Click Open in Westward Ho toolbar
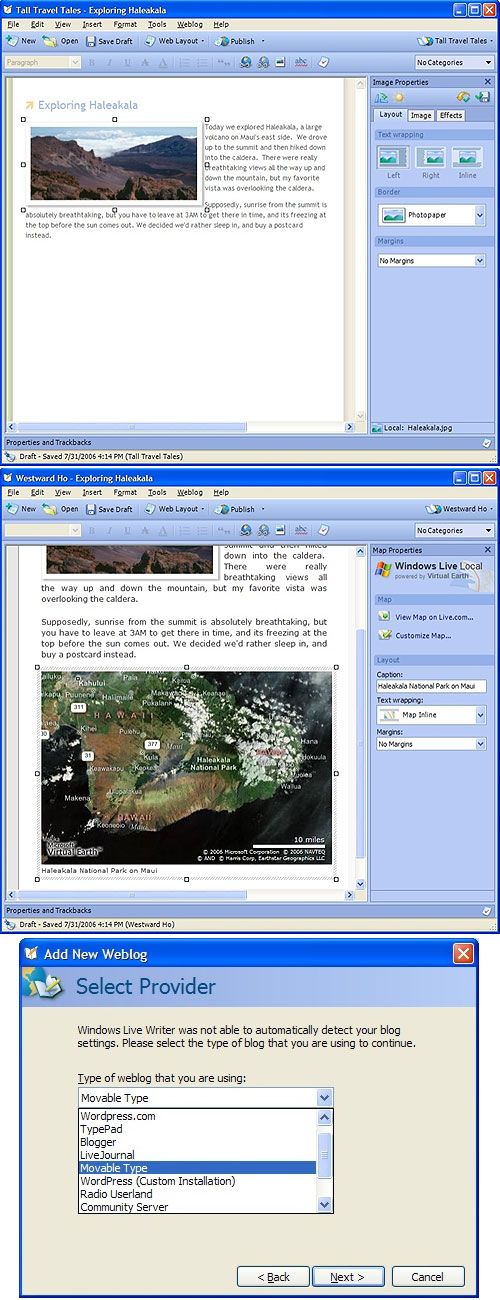Screen dimensions: 500x1300 coord(61,509)
